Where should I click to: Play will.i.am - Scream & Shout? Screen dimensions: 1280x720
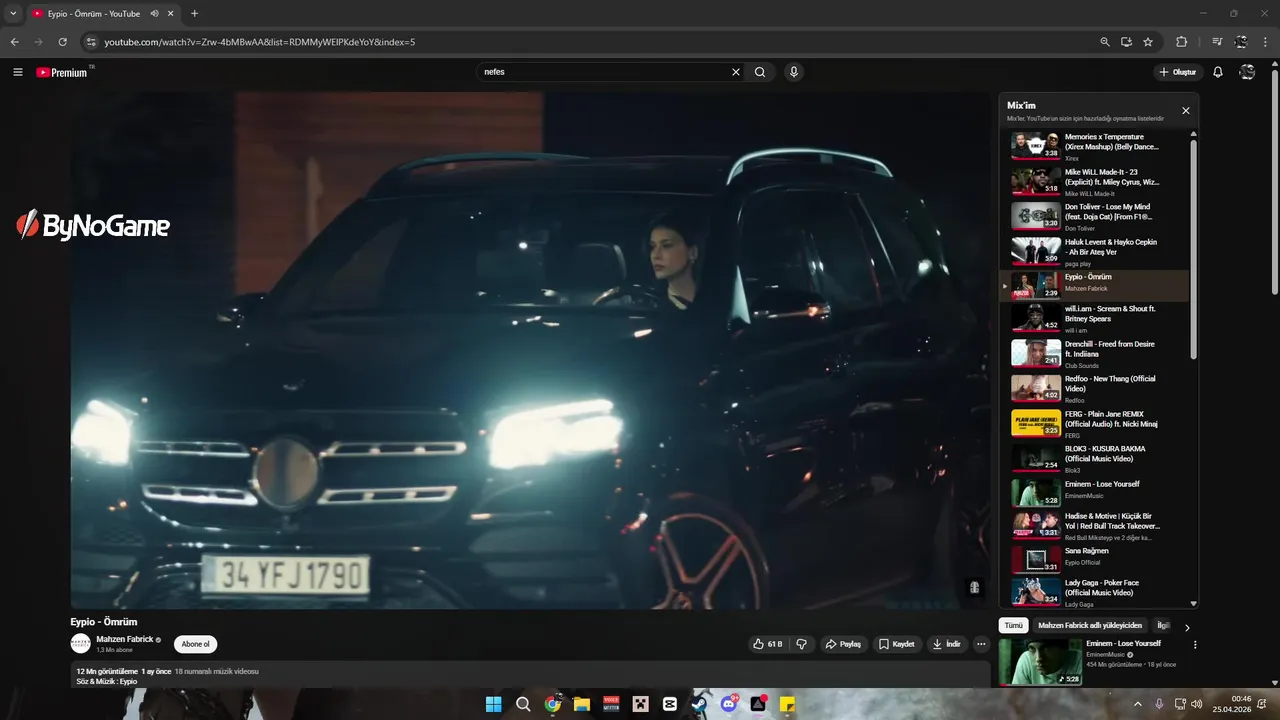1095,319
